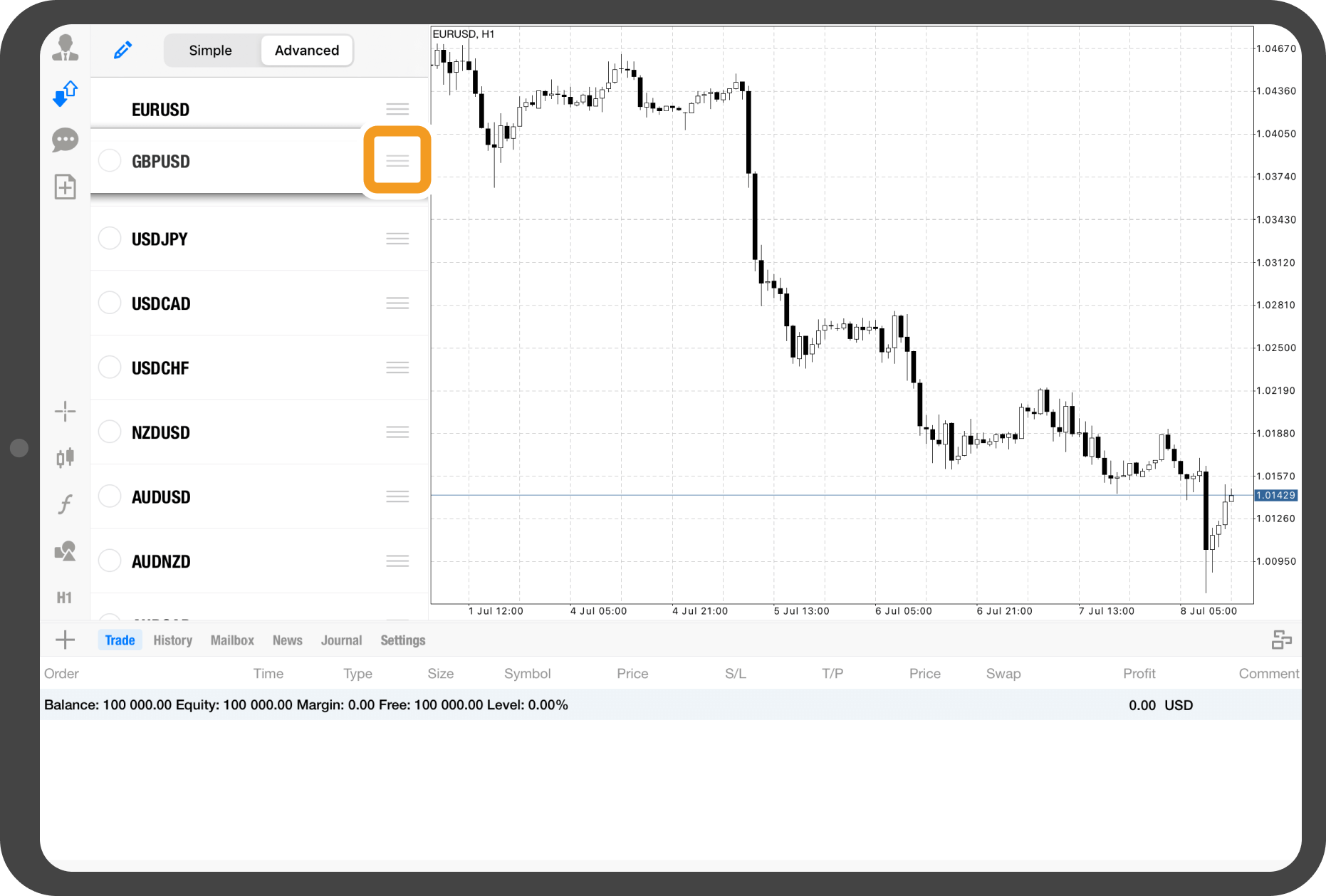
Task: Click the plus button beside Trade tab
Action: 65,640
